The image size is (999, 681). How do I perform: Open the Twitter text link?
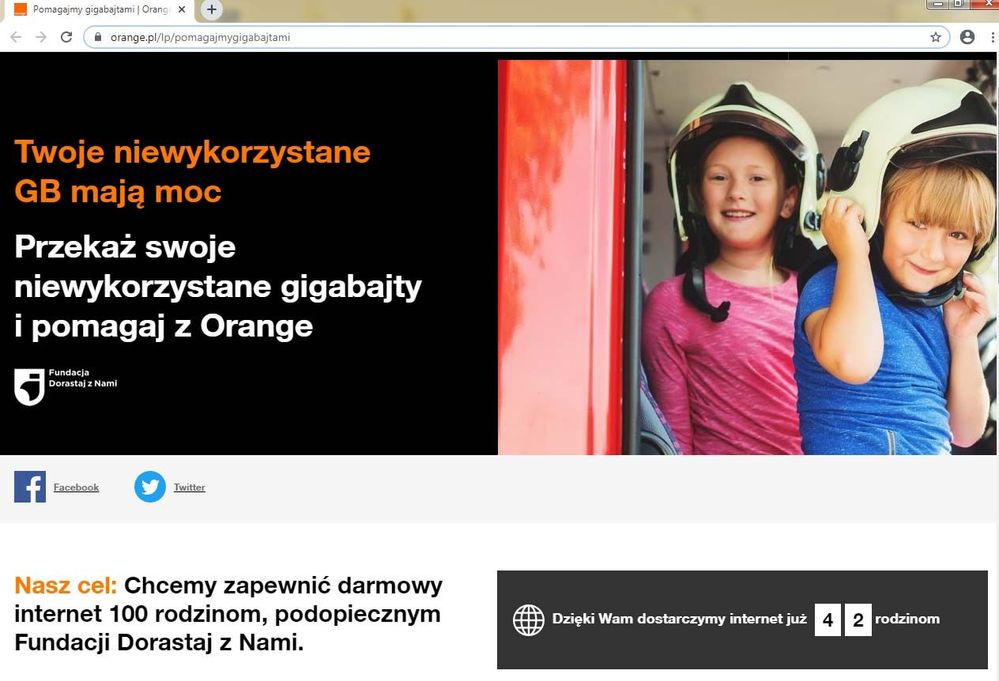[189, 487]
